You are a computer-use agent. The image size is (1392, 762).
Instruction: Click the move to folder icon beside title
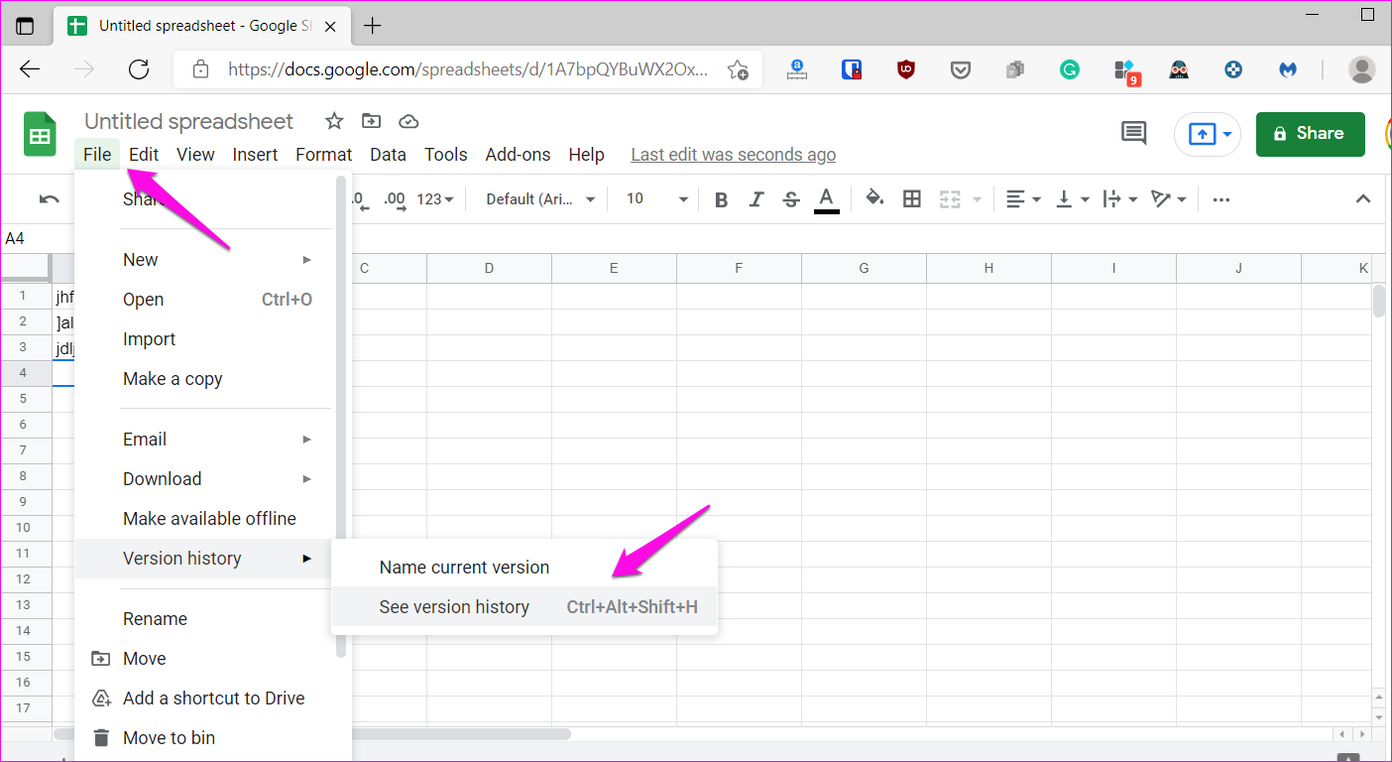point(371,121)
